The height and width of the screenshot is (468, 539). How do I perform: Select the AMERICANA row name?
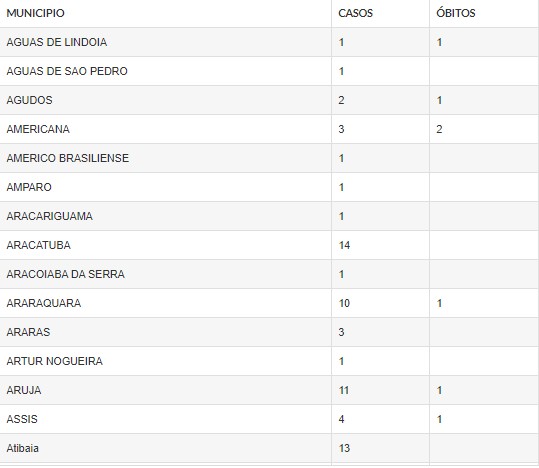(x=38, y=129)
